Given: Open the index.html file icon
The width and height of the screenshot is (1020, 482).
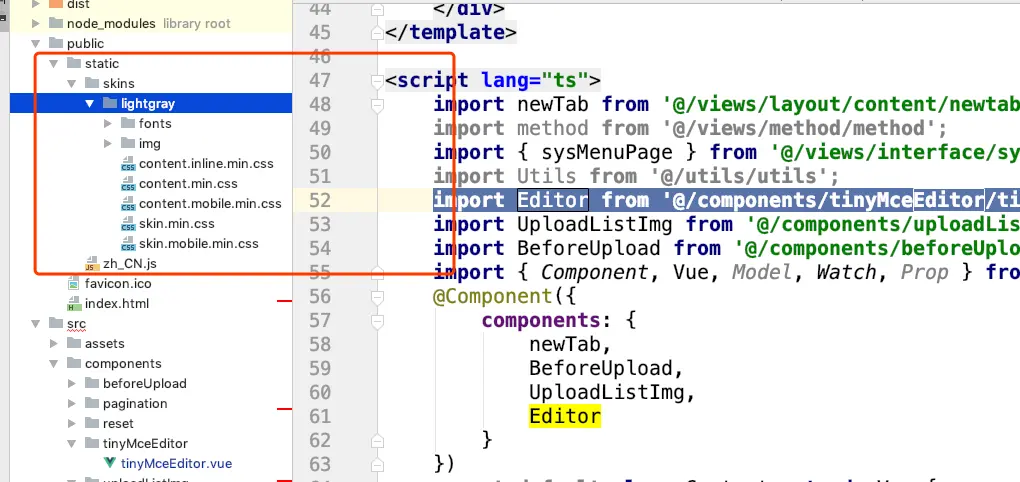Looking at the screenshot, I should pyautogui.click(x=74, y=304).
